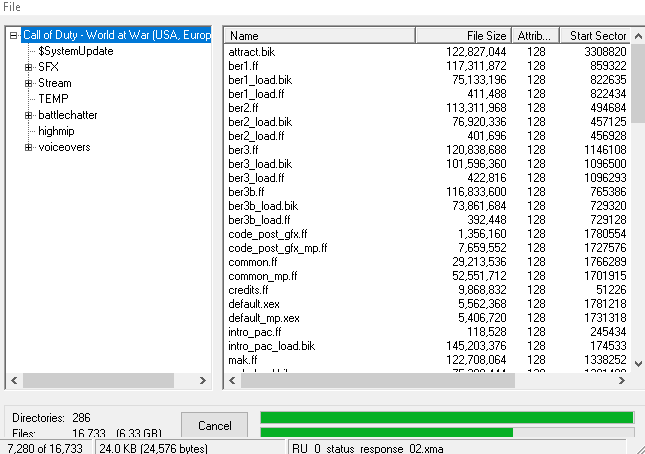Select the intro_pac_load.bik file
The image size is (645, 454).
271,346
